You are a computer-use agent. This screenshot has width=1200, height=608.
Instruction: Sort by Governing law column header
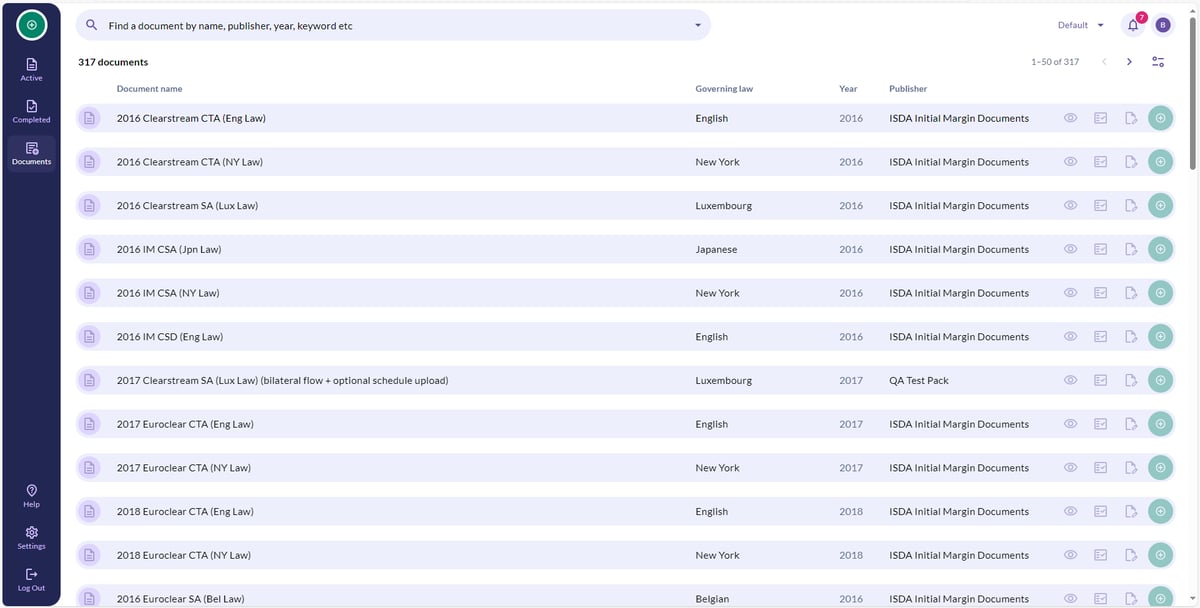[724, 89]
